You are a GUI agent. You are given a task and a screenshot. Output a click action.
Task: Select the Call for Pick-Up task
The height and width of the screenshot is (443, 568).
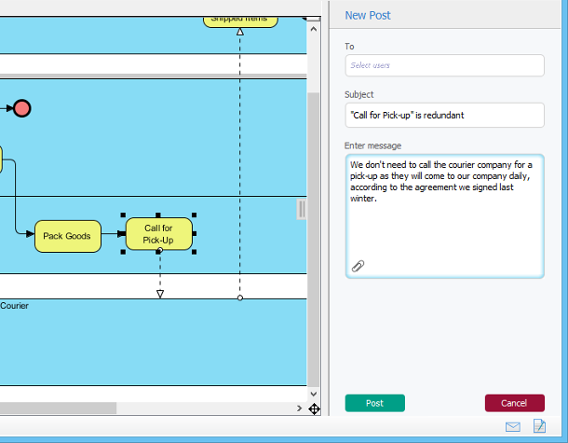click(x=159, y=234)
